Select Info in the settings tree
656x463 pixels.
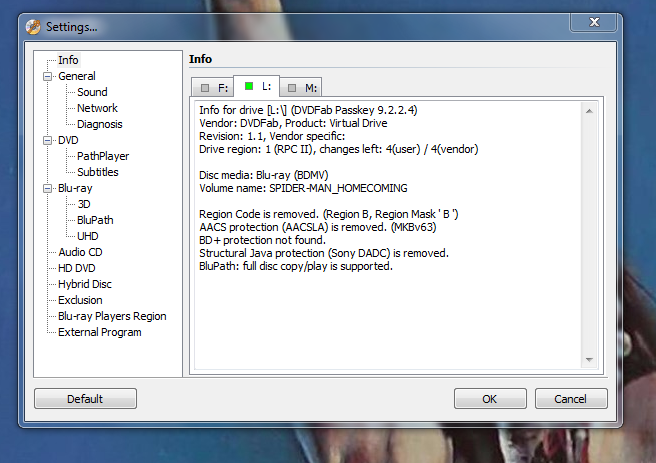pos(68,60)
